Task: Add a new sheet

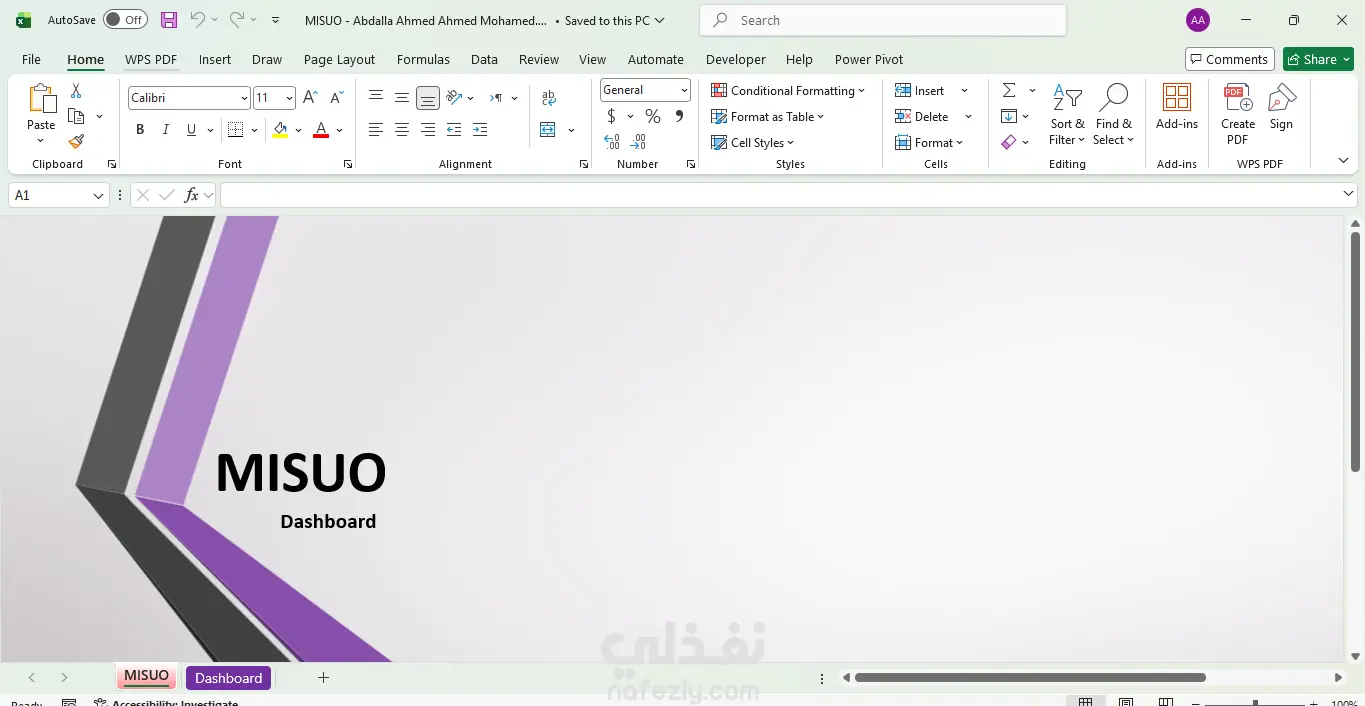Action: tap(323, 678)
